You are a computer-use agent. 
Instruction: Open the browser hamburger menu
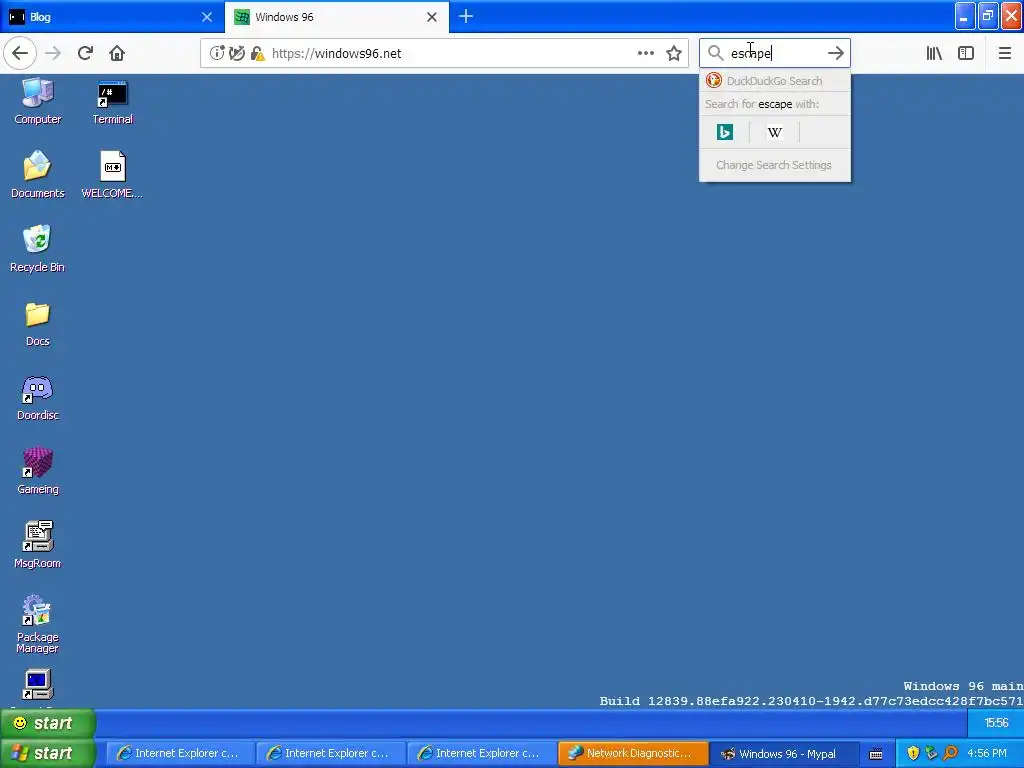click(x=1004, y=53)
